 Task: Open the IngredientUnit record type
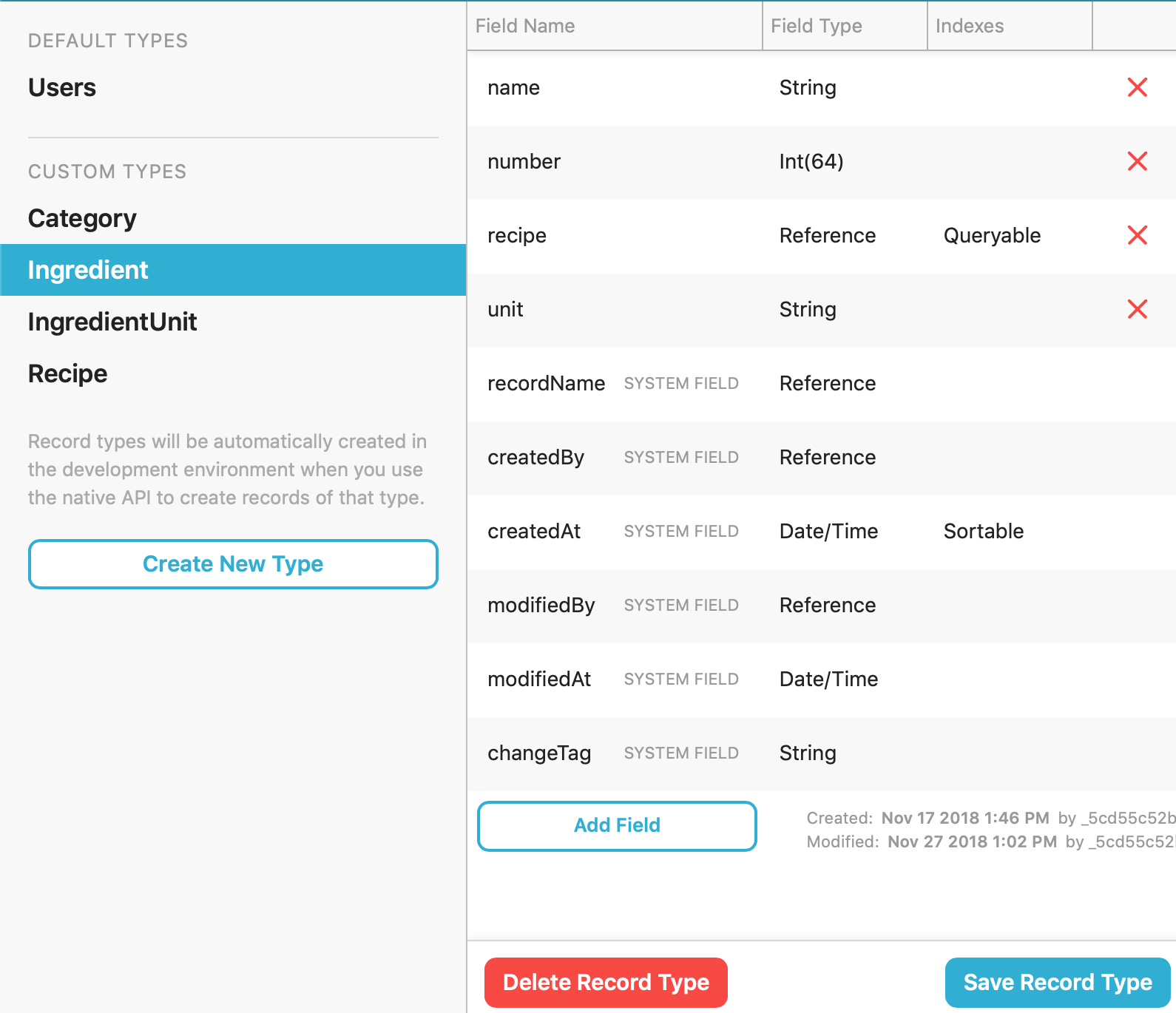[112, 322]
